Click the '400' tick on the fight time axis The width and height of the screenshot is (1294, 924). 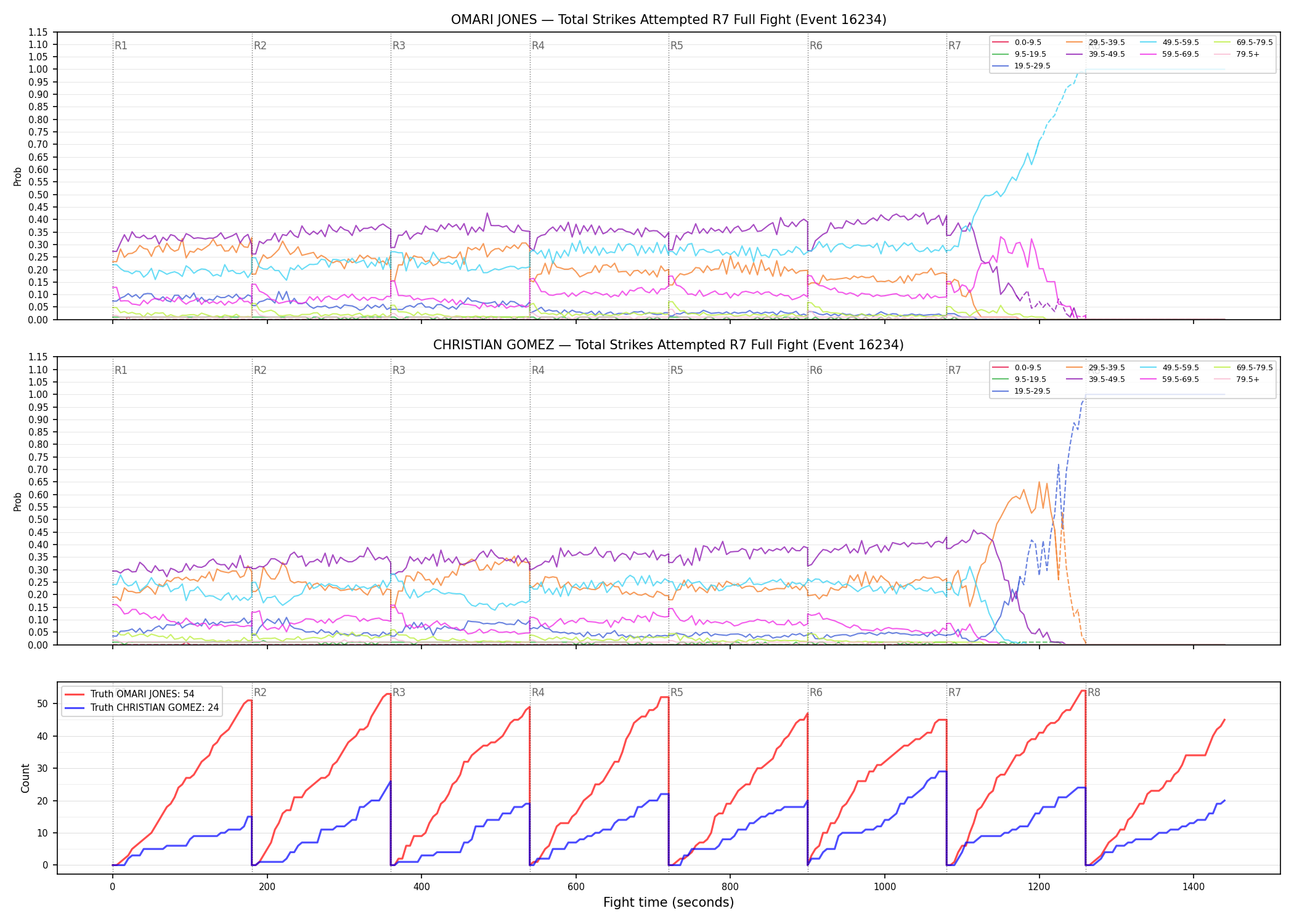[421, 887]
